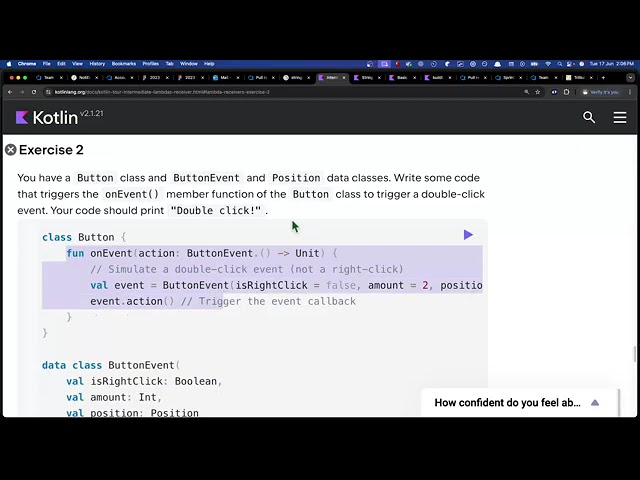The width and height of the screenshot is (640, 480).
Task: Click the Wi-Fi icon in the menu bar
Action: point(548,64)
